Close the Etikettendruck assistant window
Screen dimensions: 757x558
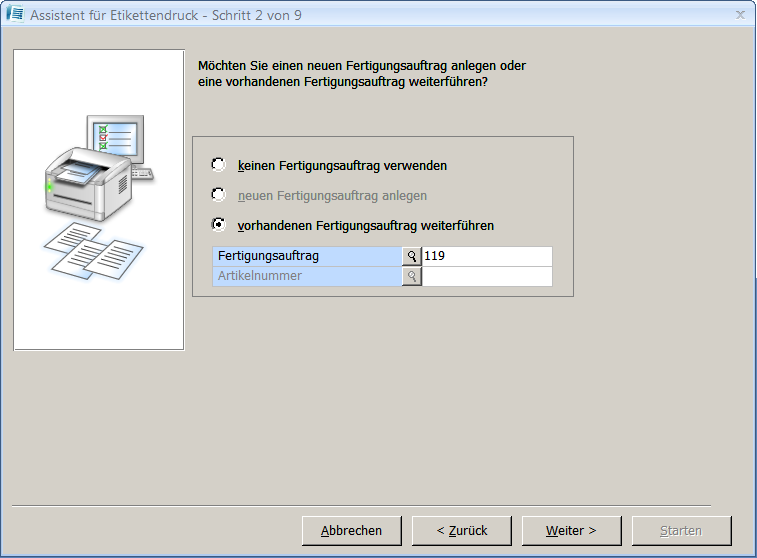(740, 15)
